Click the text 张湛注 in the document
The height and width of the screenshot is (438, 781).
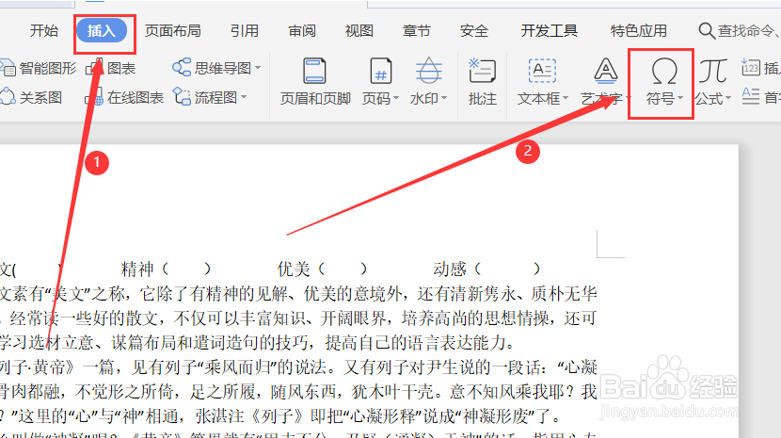(220, 416)
